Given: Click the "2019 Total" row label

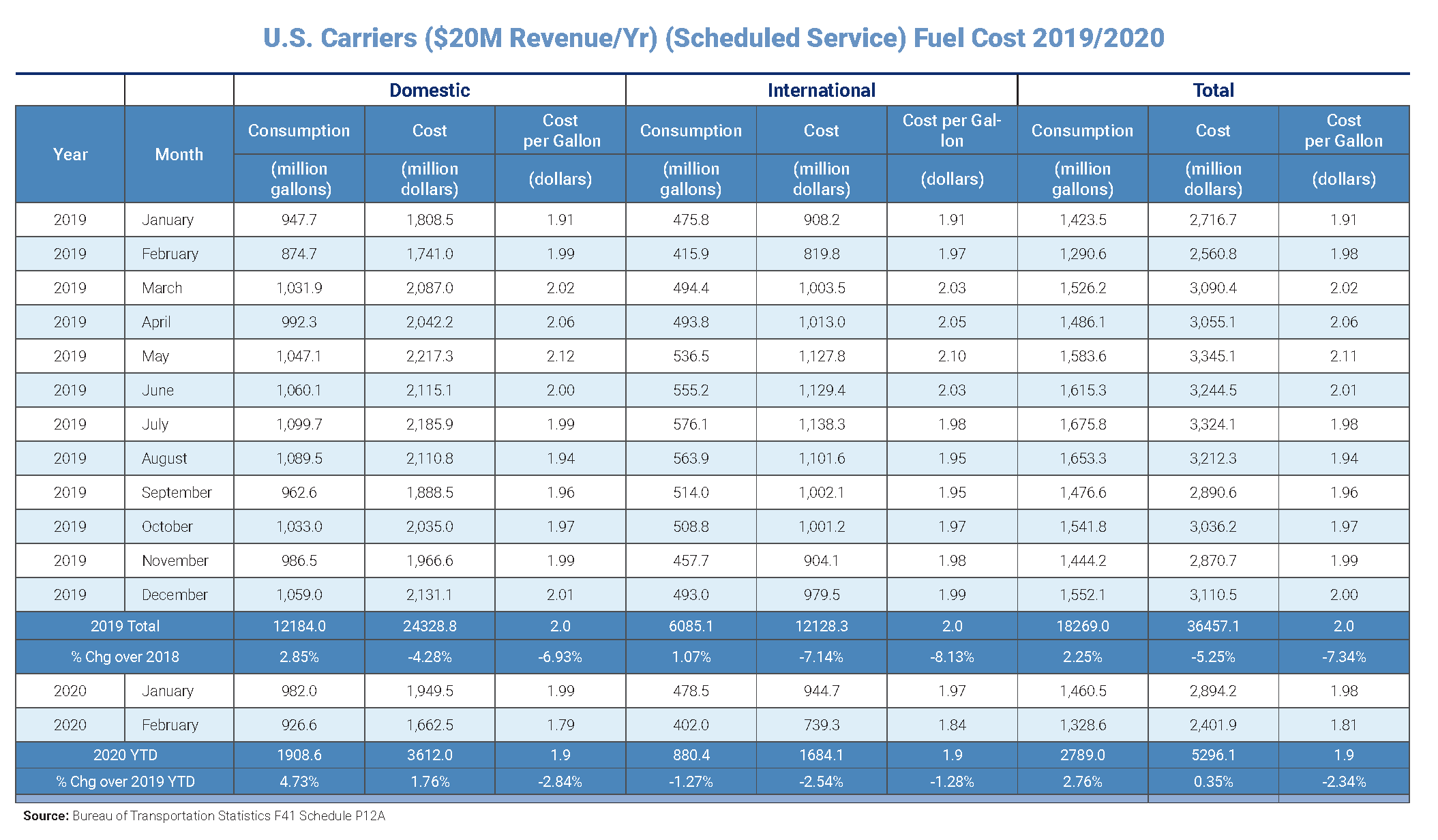Looking at the screenshot, I should pos(125,626).
